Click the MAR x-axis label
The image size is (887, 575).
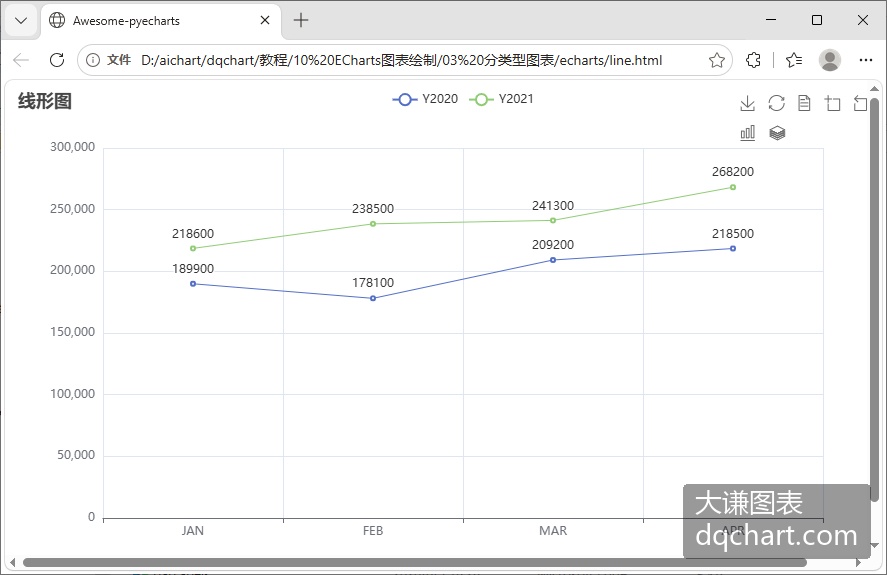tap(553, 531)
